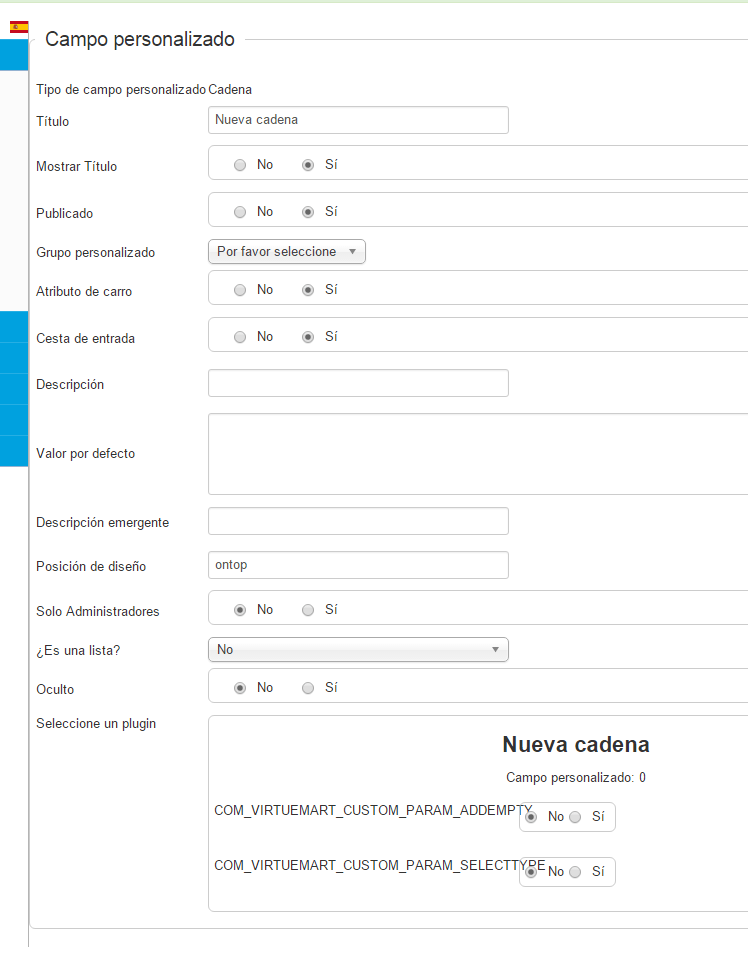
Task: Click the Campo personalizado heading
Action: [140, 39]
